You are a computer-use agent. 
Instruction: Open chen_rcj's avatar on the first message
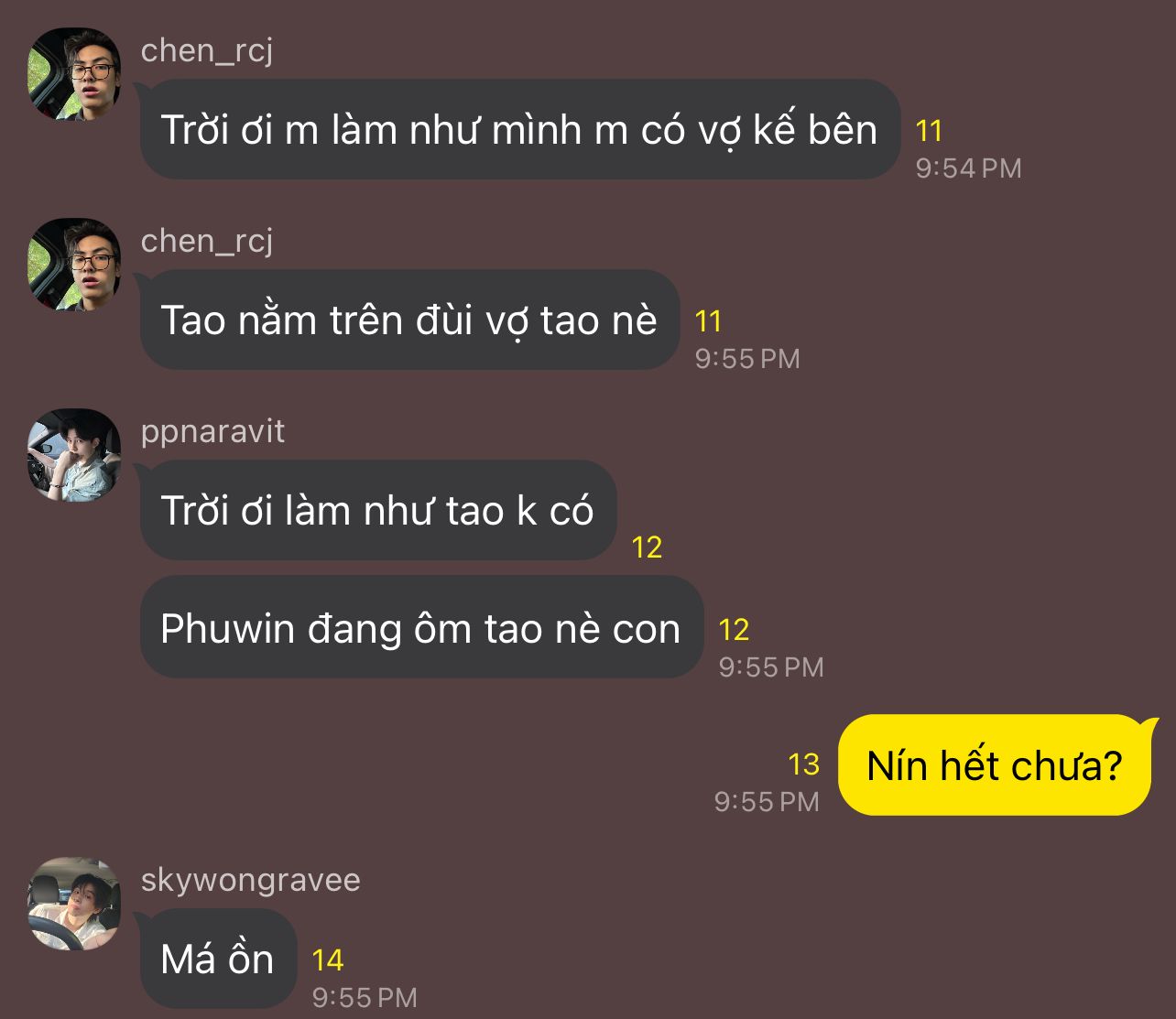pyautogui.click(x=74, y=73)
